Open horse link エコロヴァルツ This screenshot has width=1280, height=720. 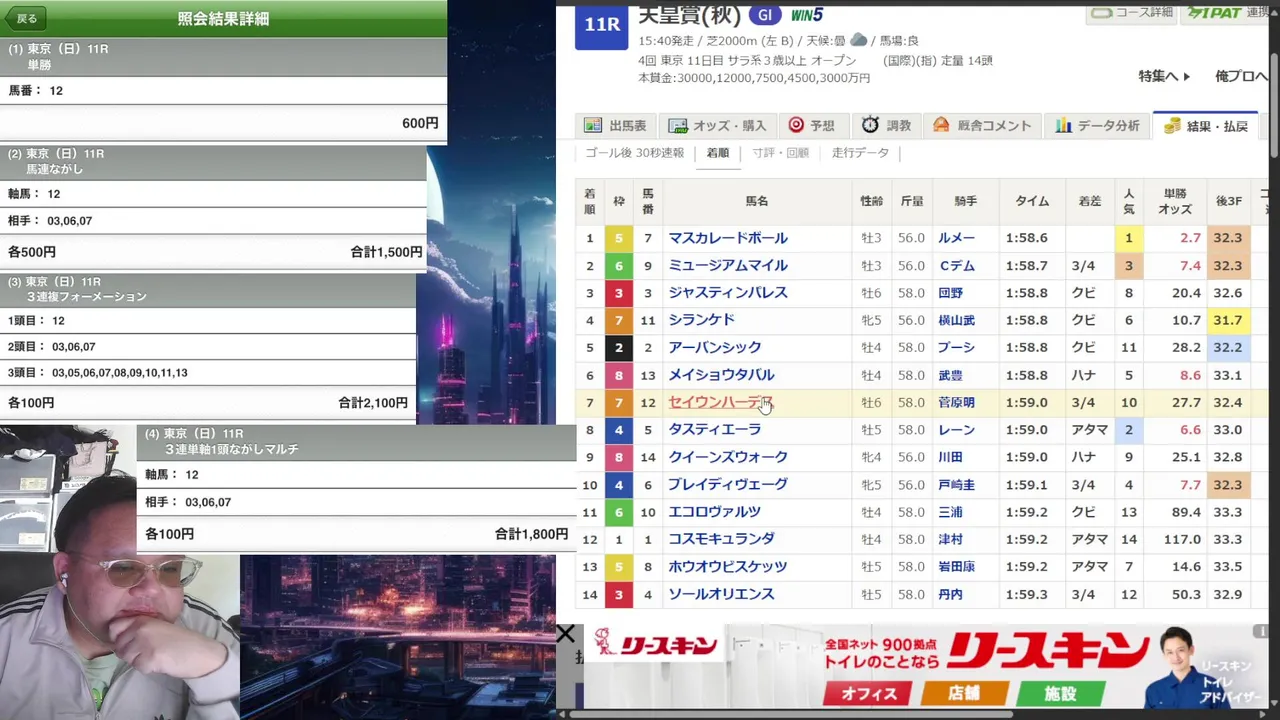click(x=715, y=512)
